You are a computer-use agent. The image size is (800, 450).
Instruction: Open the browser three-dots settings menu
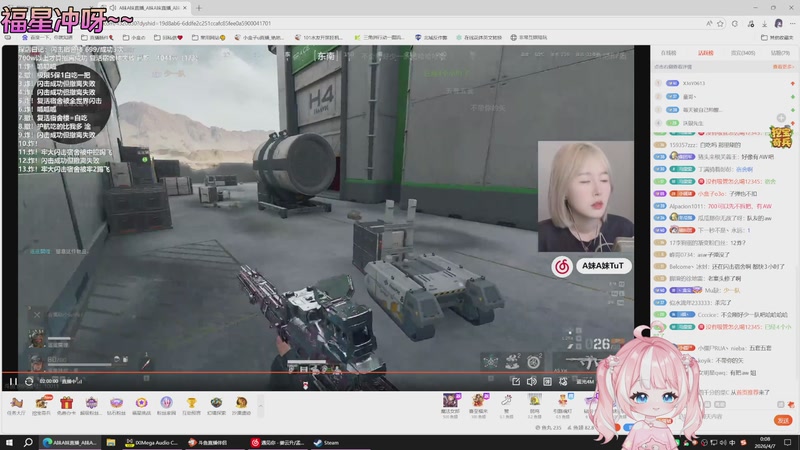pyautogui.click(x=792, y=23)
